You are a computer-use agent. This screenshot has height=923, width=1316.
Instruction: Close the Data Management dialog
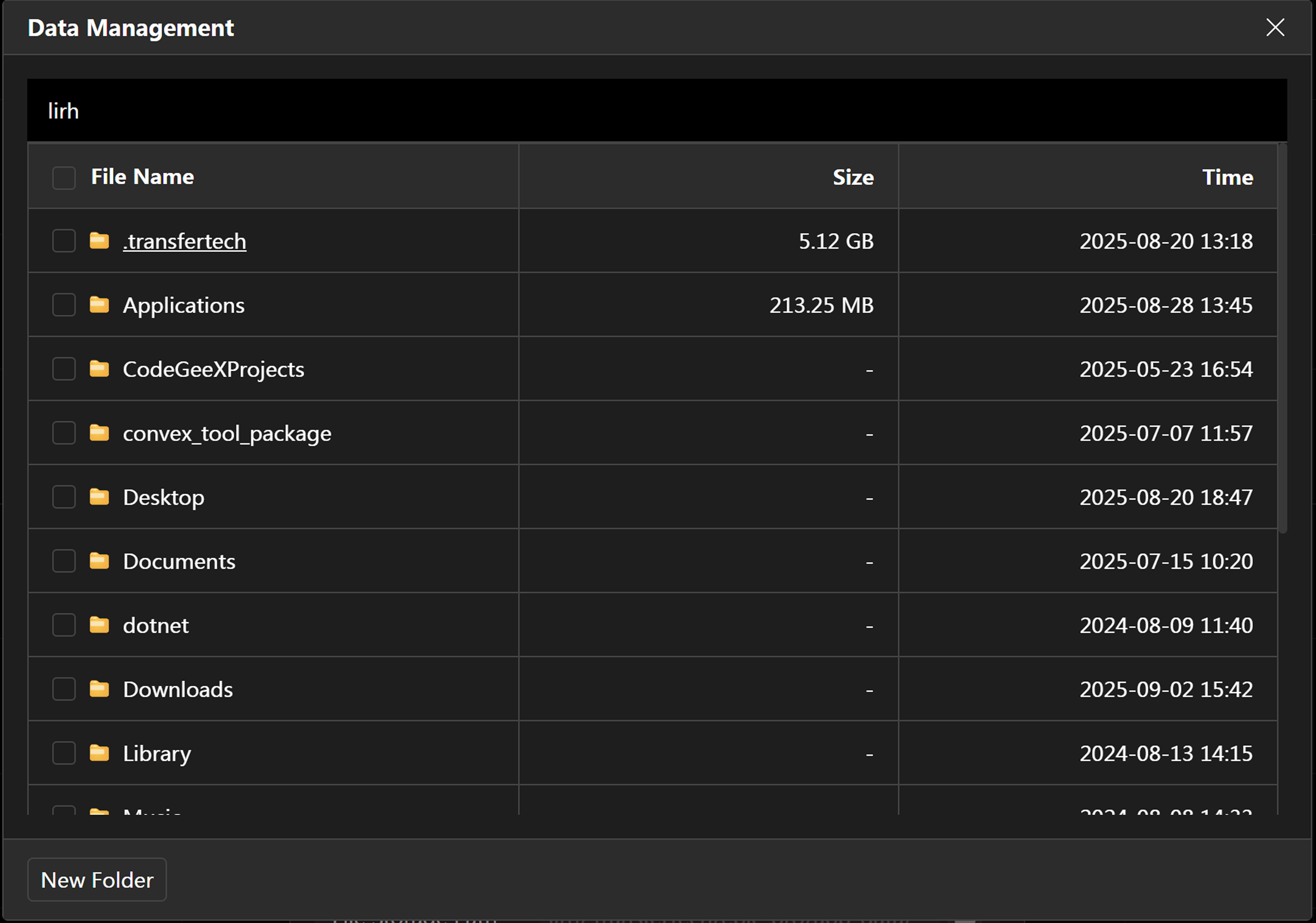pos(1275,28)
